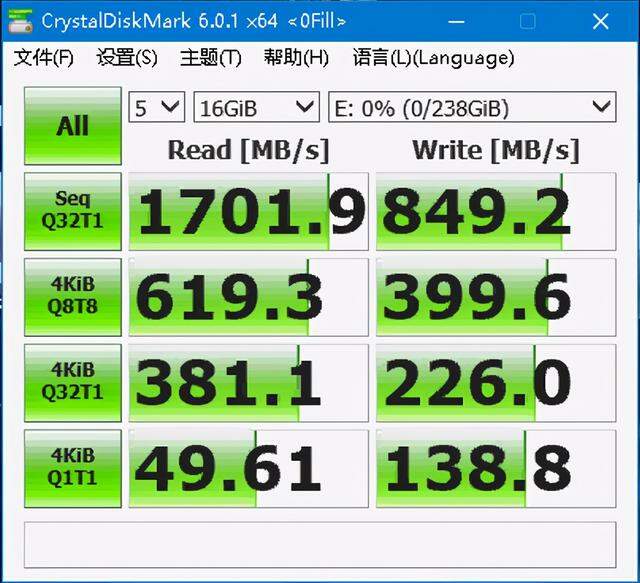Image resolution: width=640 pixels, height=583 pixels.
Task: Expand the E: drive selection dropdown
Action: 472,107
